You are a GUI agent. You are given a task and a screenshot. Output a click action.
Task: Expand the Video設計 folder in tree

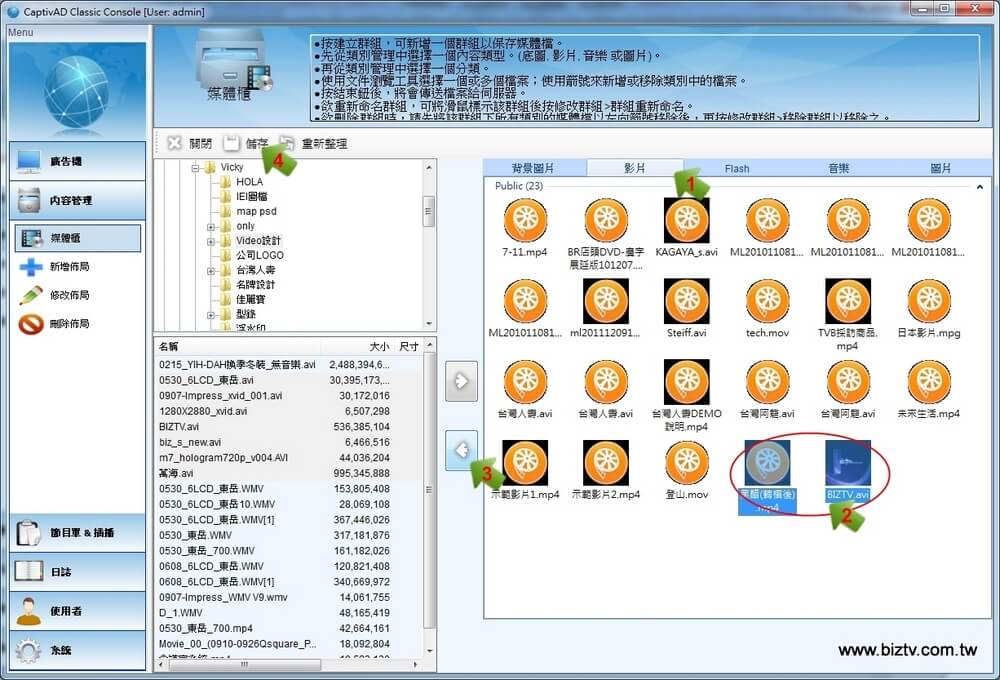point(211,241)
